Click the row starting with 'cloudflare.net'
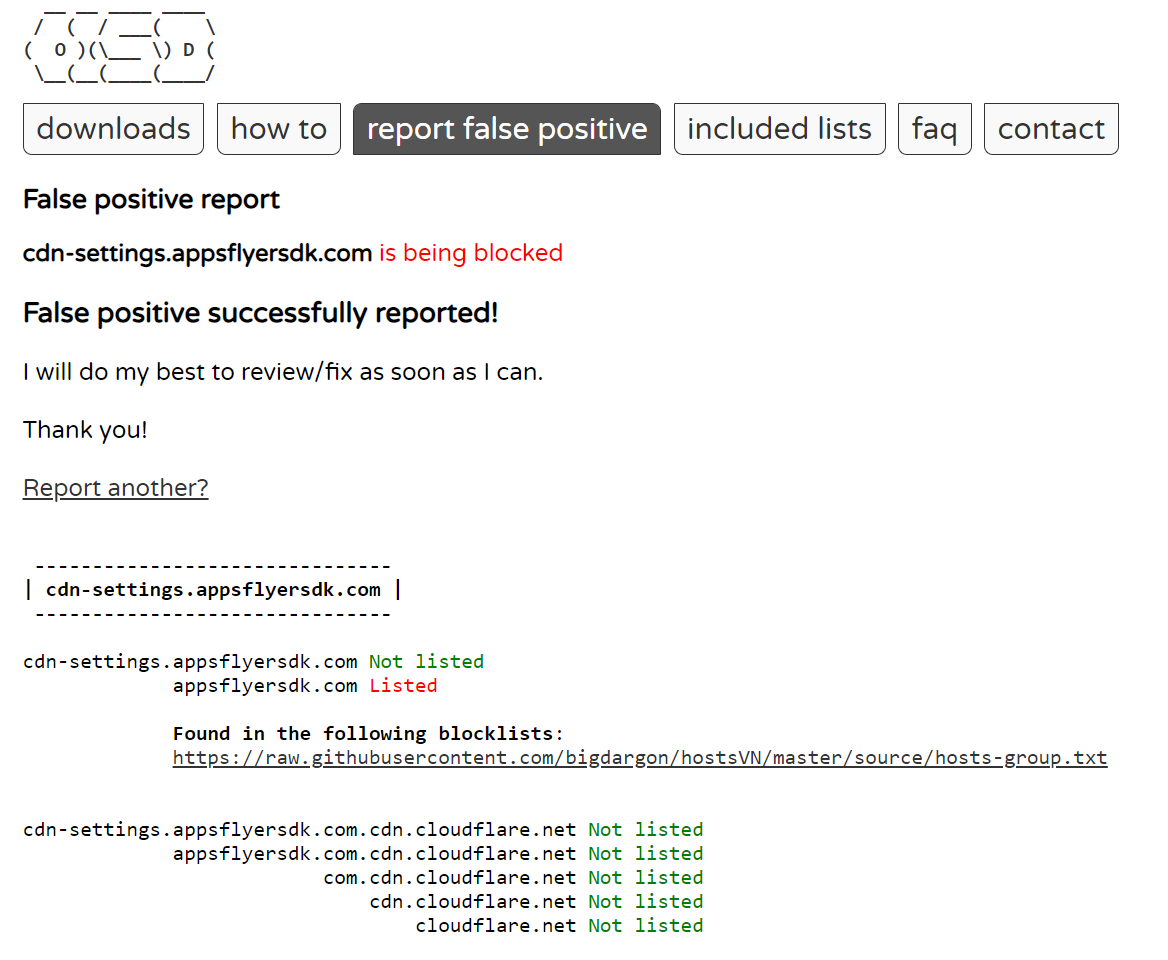 [x=559, y=926]
